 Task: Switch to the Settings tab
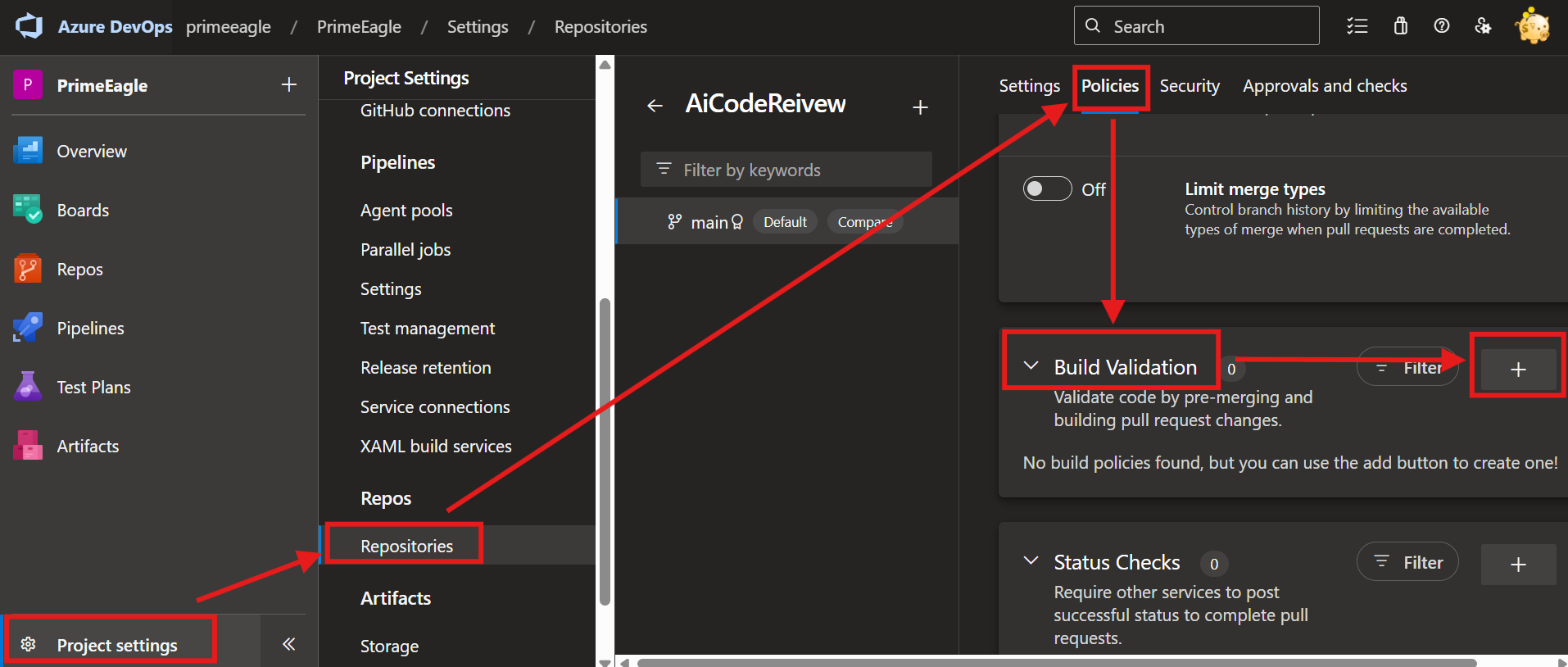tap(1029, 86)
